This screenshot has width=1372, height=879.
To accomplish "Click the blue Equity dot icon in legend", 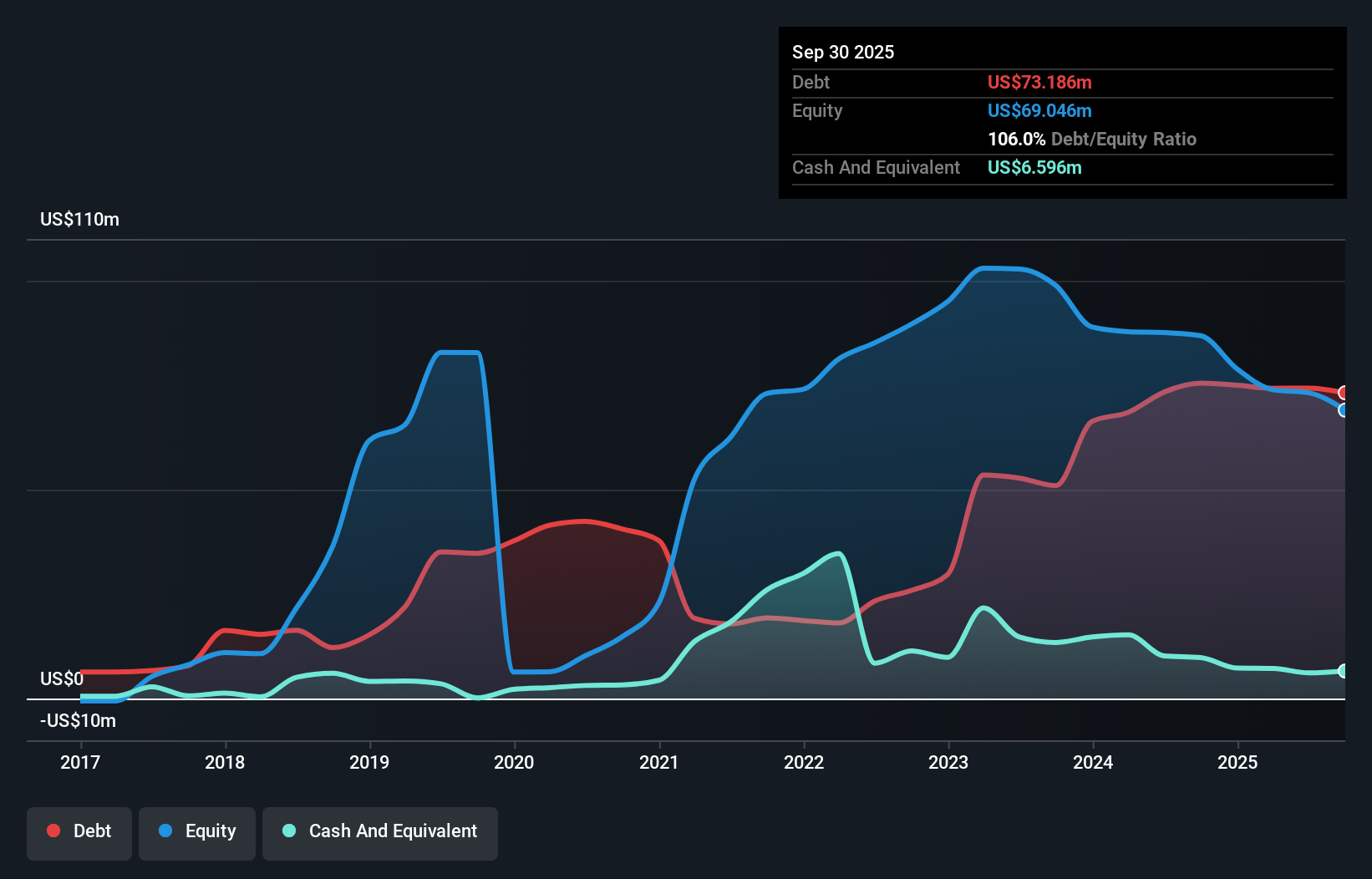I will click(x=164, y=831).
